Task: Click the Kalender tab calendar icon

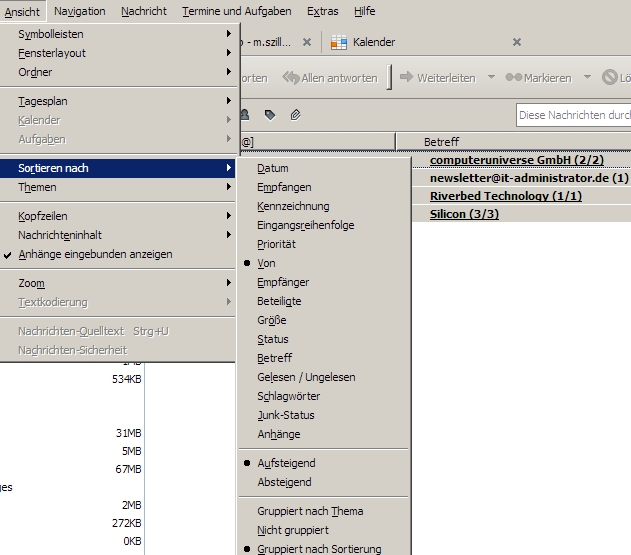Action: pos(339,42)
